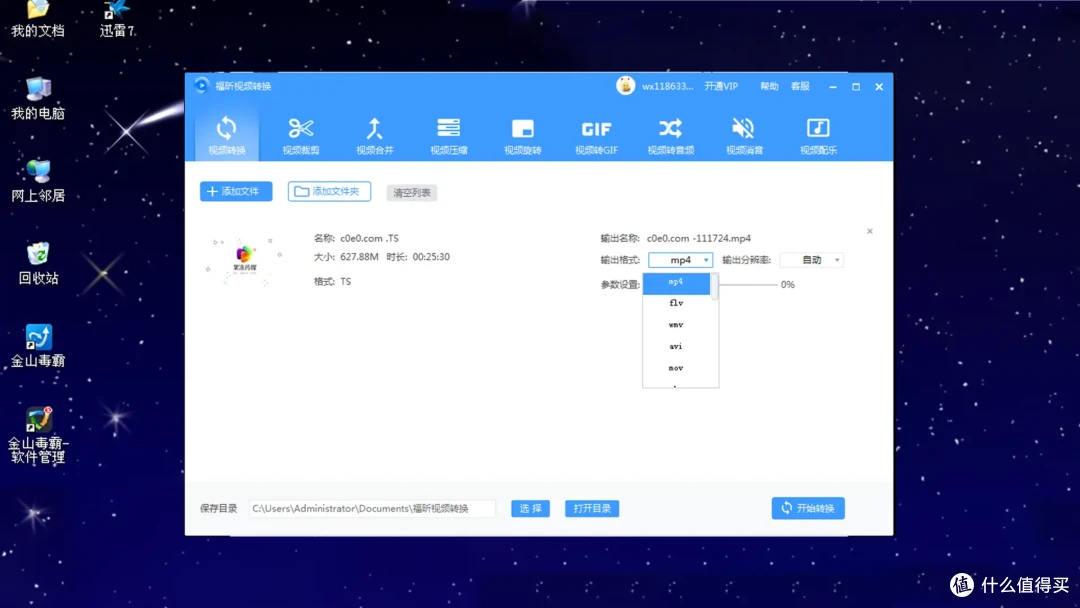Click the user avatar icon in title bar

(x=625, y=86)
